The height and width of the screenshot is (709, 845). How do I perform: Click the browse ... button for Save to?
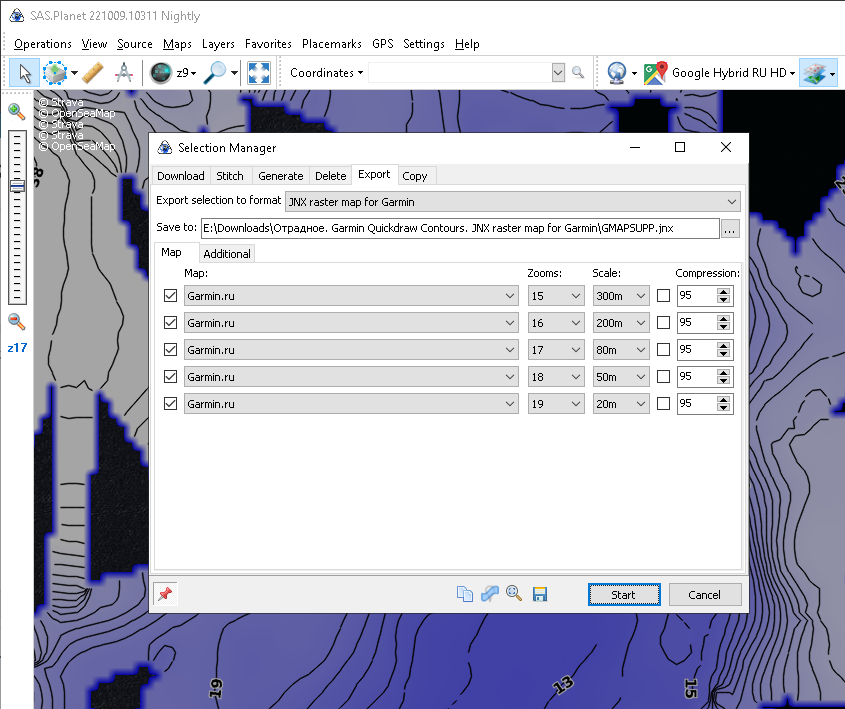(730, 228)
